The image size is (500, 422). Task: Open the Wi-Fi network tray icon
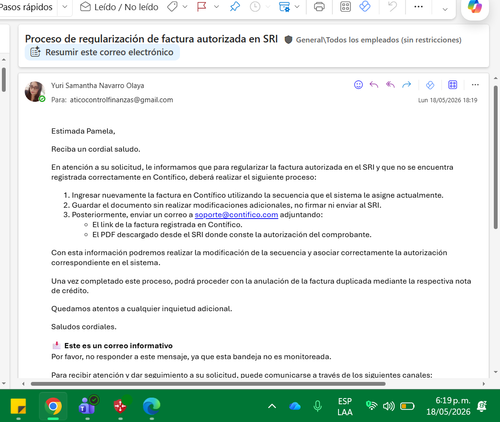pyautogui.click(x=371, y=406)
